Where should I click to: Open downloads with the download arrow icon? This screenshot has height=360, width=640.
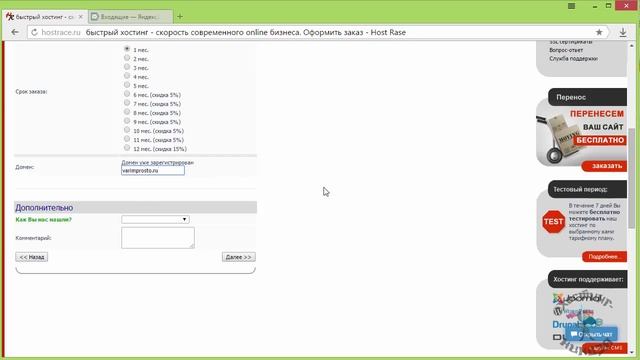pos(623,32)
